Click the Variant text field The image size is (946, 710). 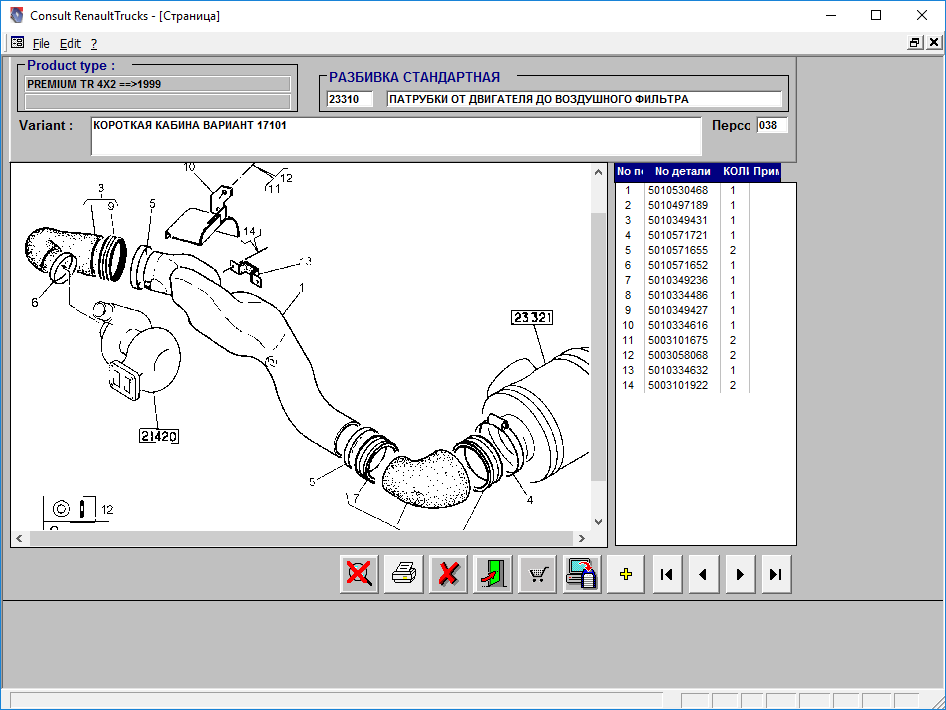(x=396, y=135)
